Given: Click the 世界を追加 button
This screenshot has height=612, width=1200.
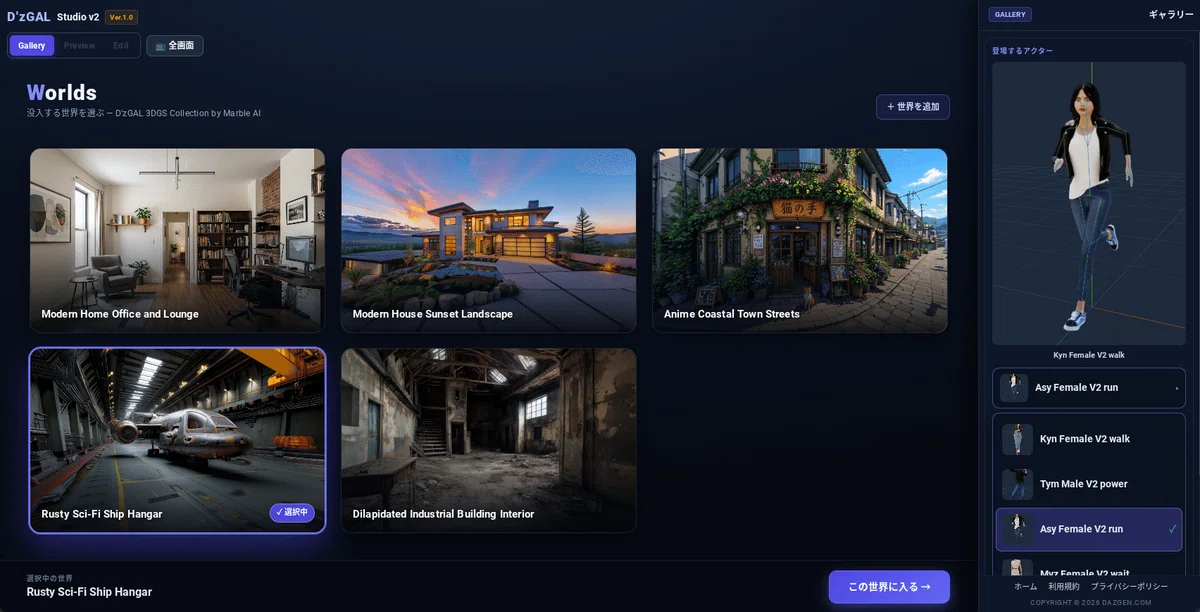Looking at the screenshot, I should pos(913,107).
